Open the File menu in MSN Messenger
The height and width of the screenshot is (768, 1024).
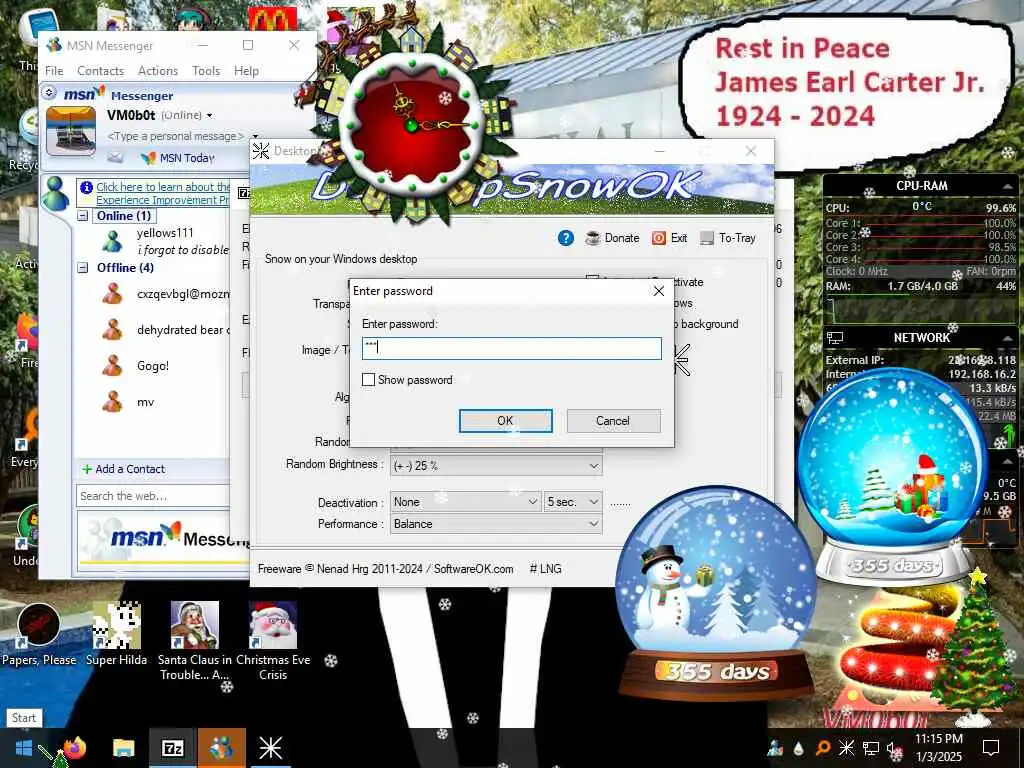[54, 71]
